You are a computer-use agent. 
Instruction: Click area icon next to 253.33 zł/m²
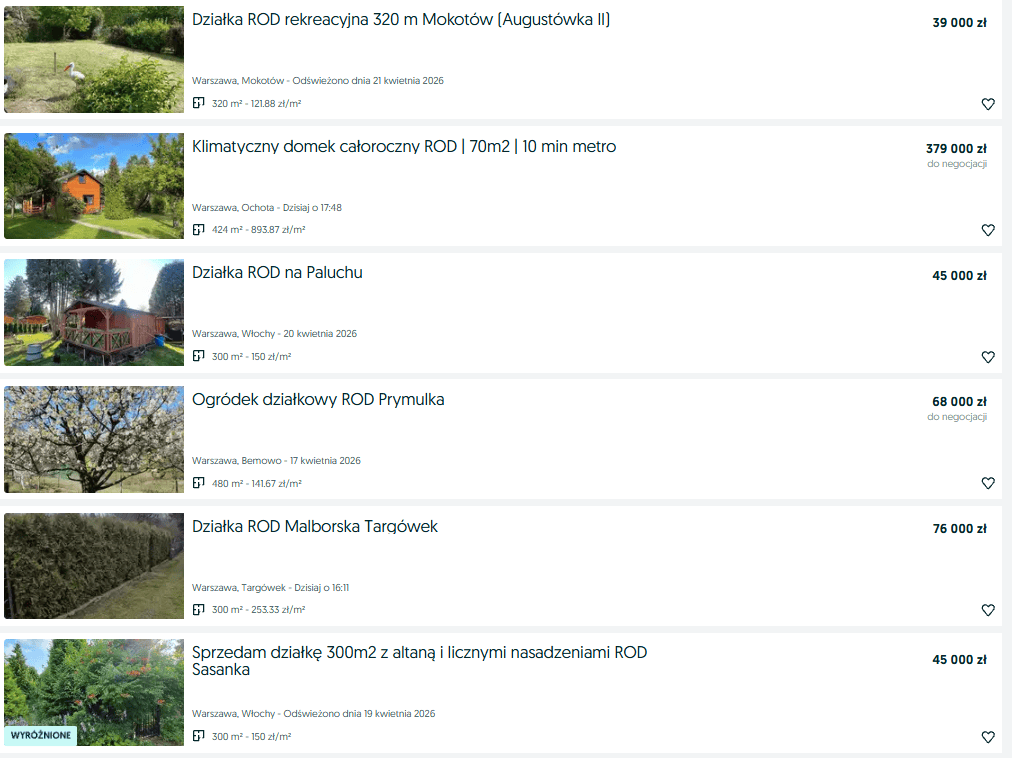tap(199, 609)
